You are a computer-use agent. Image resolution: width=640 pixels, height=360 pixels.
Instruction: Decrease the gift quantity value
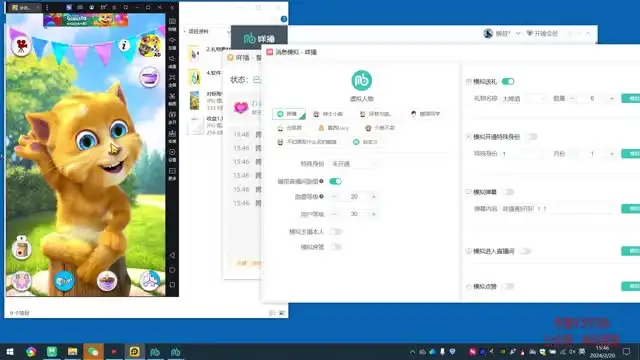click(572, 98)
